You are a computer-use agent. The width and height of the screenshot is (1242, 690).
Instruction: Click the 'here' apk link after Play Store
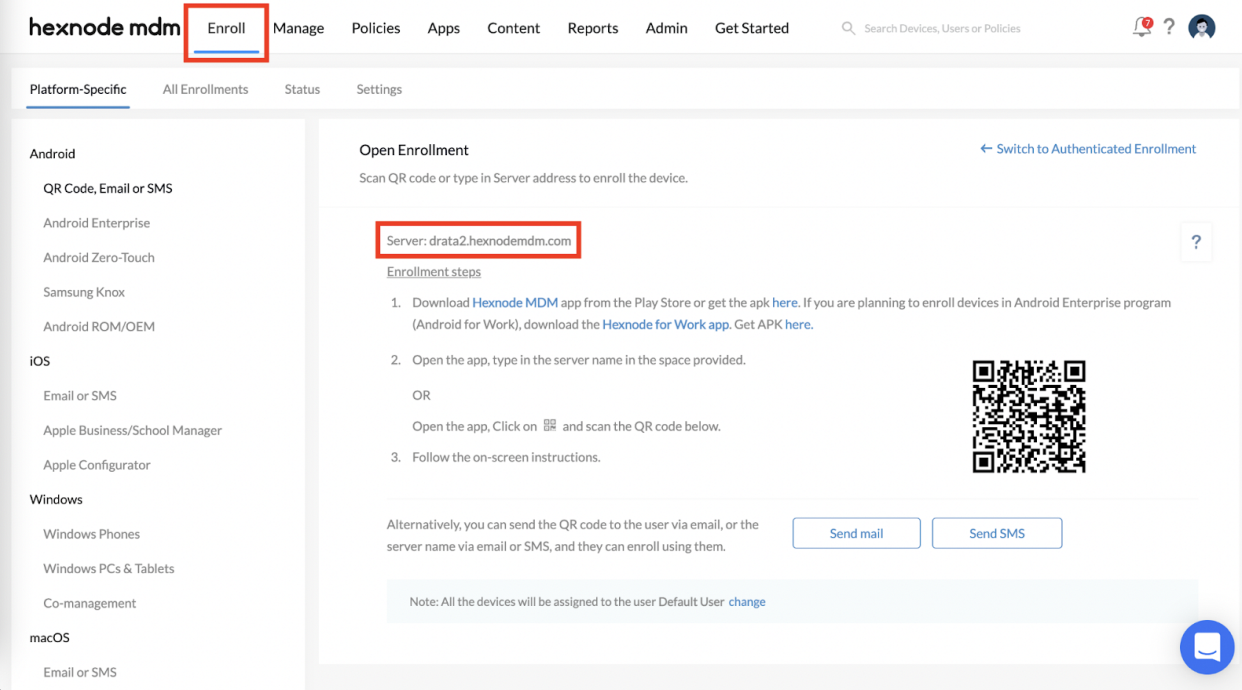[785, 302]
